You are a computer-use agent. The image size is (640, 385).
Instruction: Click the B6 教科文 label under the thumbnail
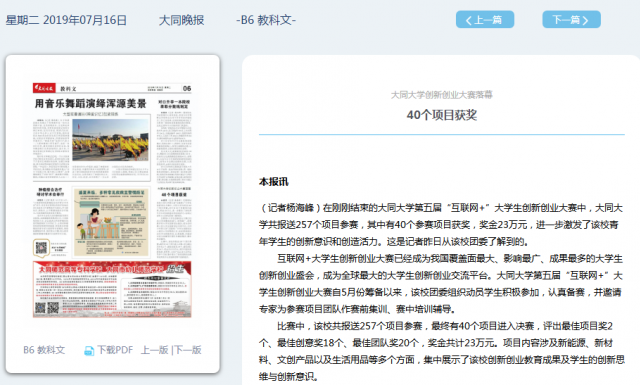(x=44, y=350)
